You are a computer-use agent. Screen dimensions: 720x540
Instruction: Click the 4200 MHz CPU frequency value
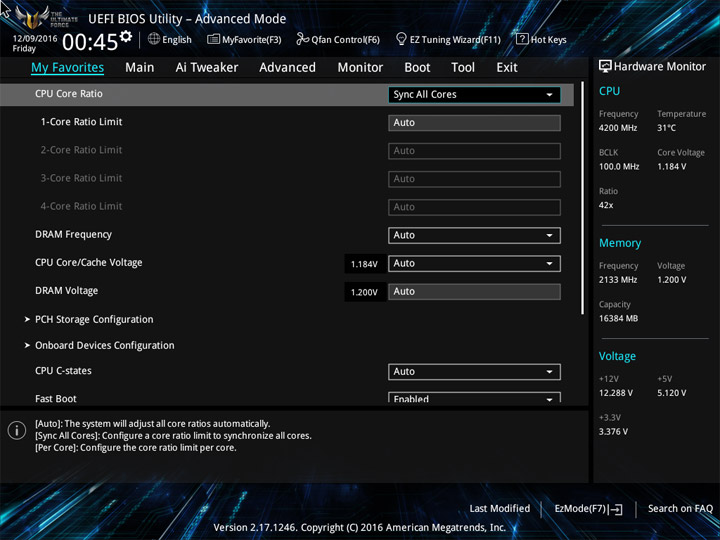point(618,128)
